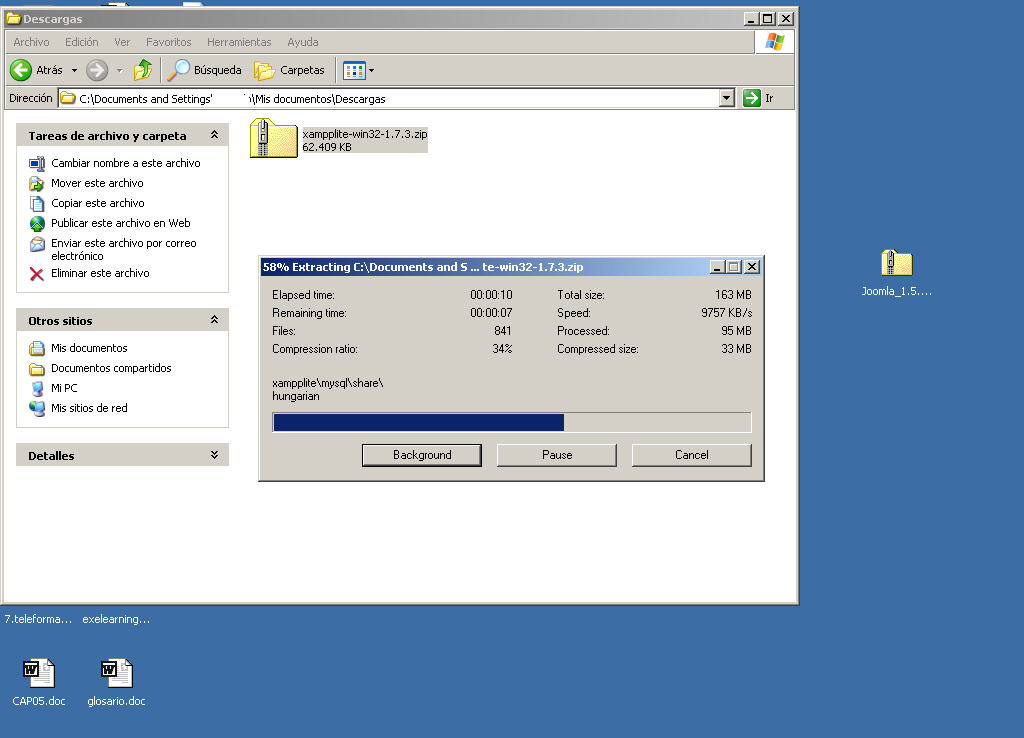Click the Up folder icon in toolbar

(x=143, y=70)
